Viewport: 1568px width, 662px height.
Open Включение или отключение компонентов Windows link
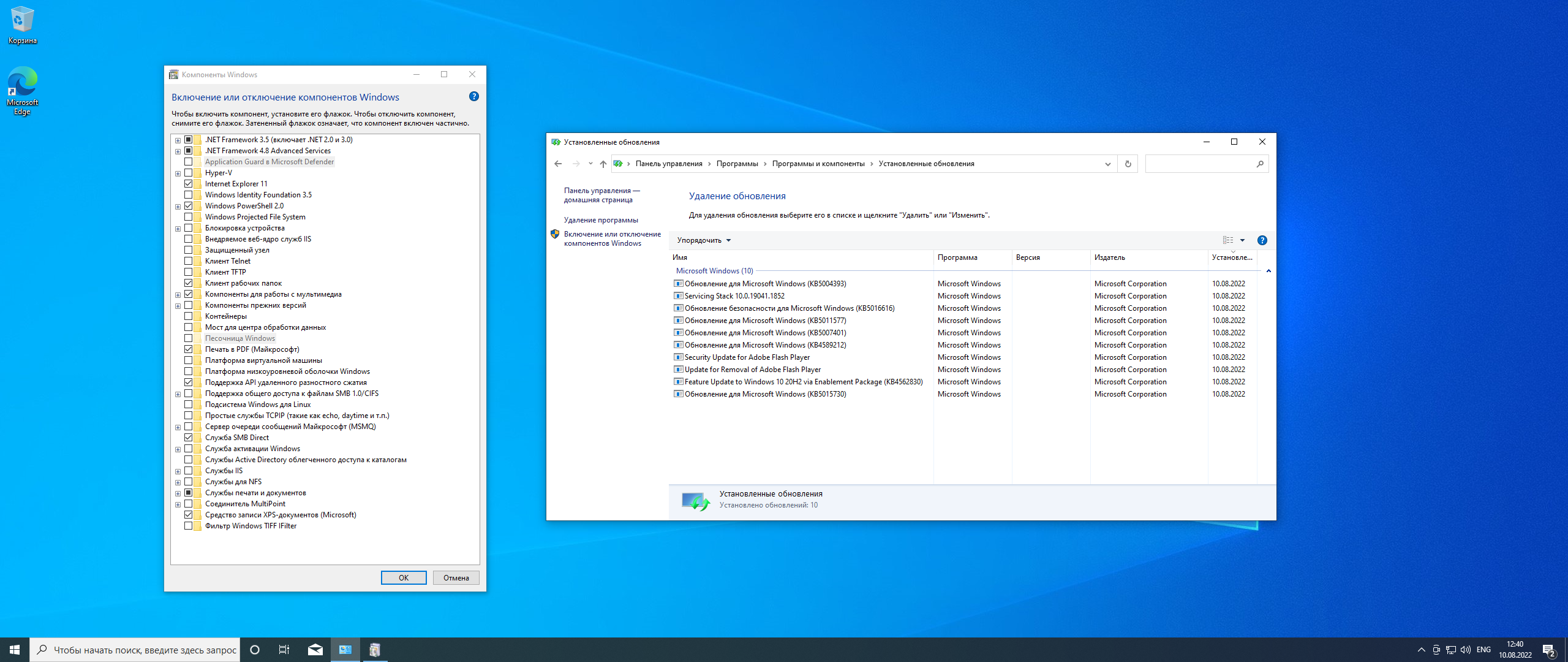tap(612, 239)
